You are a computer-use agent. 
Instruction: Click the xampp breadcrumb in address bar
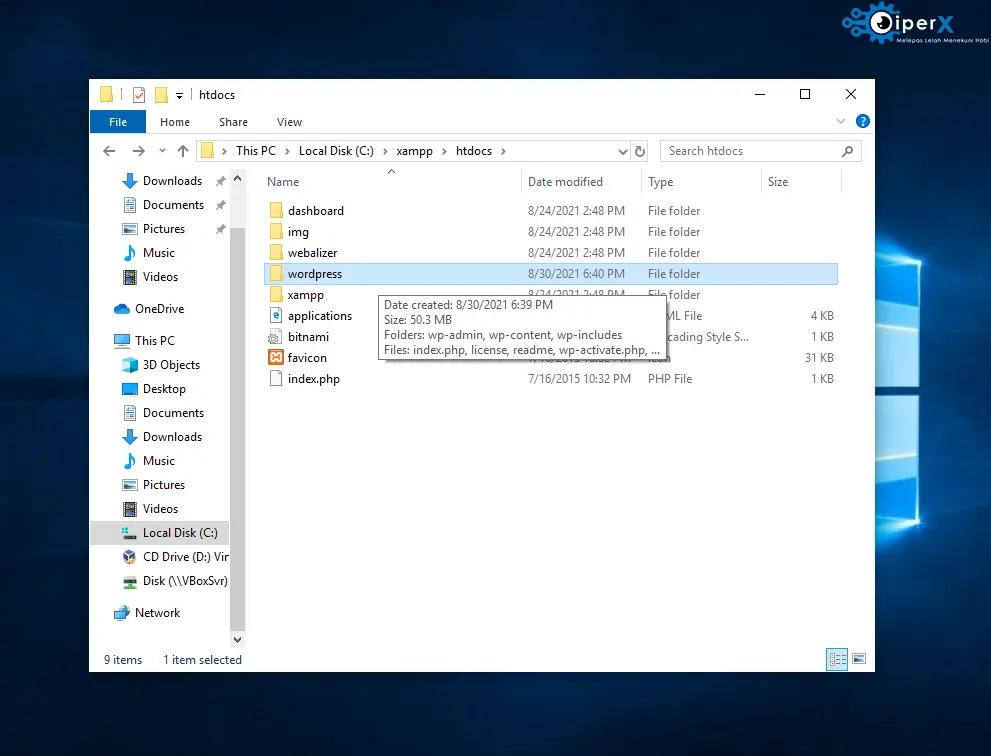pos(414,151)
